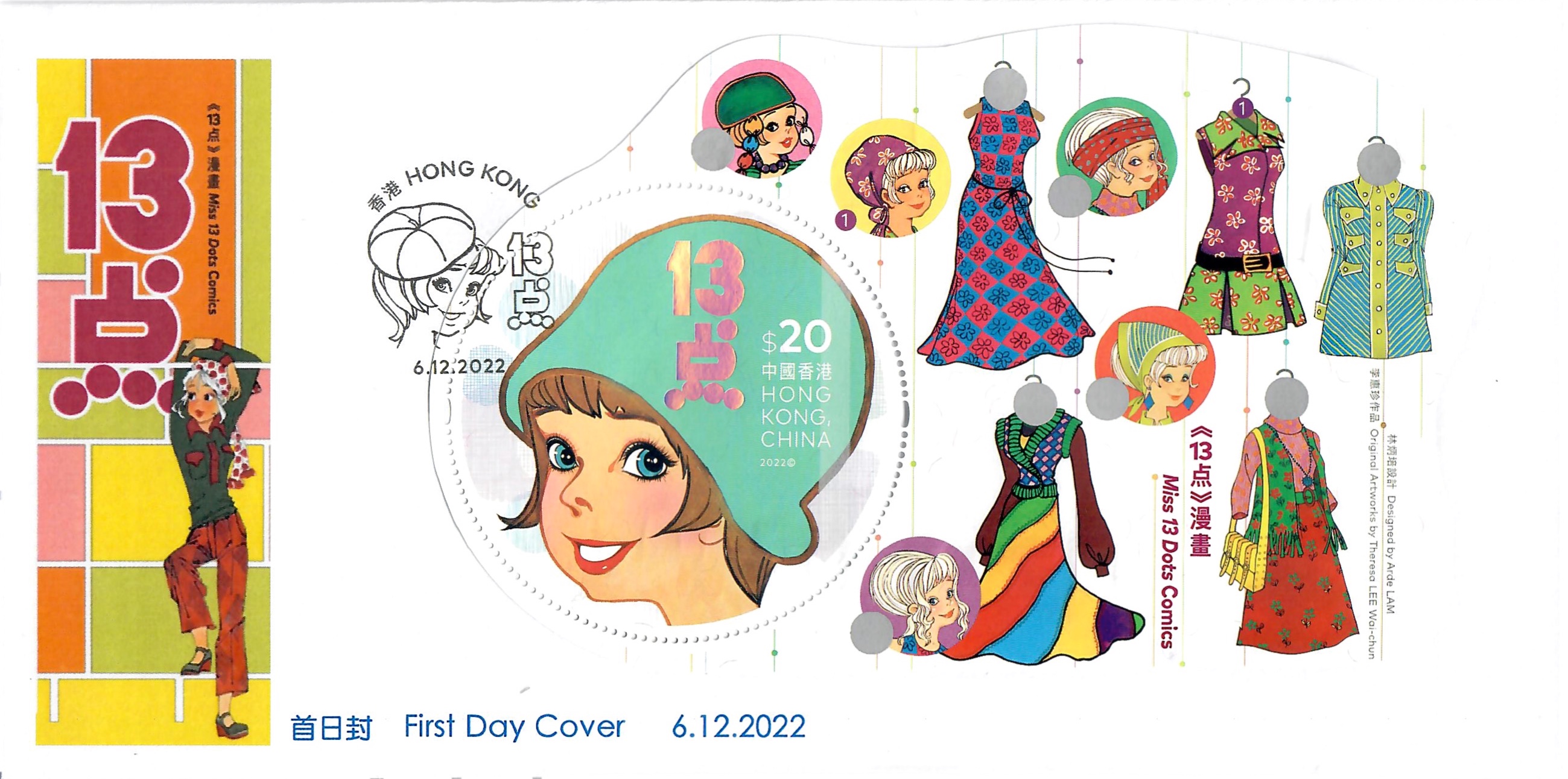Image resolution: width=1568 pixels, height=779 pixels.
Task: Click the red polka-dot headband girl portrait
Action: point(1116,157)
